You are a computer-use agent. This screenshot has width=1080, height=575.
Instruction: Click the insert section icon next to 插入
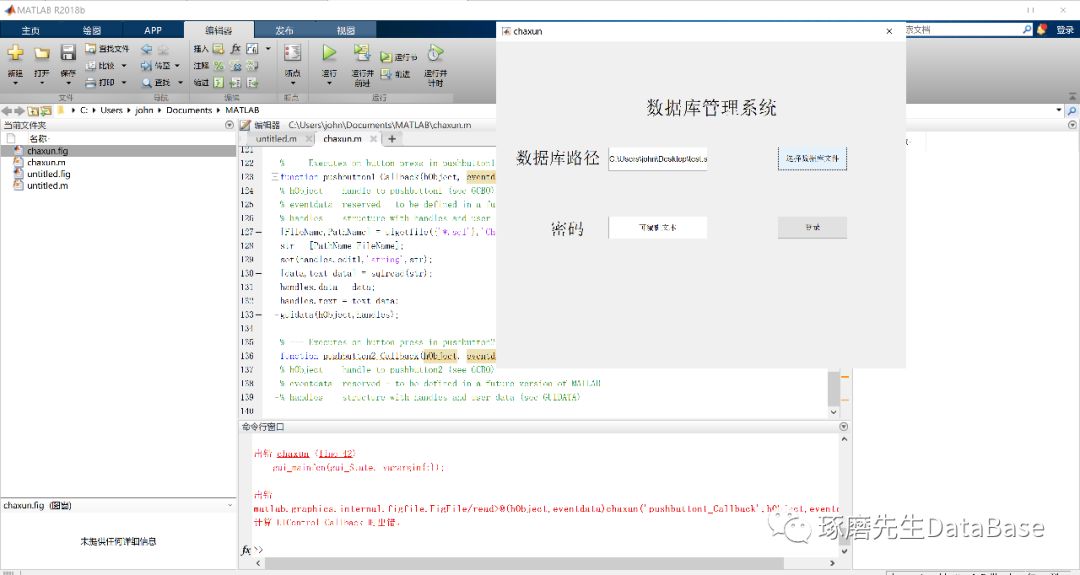point(218,49)
